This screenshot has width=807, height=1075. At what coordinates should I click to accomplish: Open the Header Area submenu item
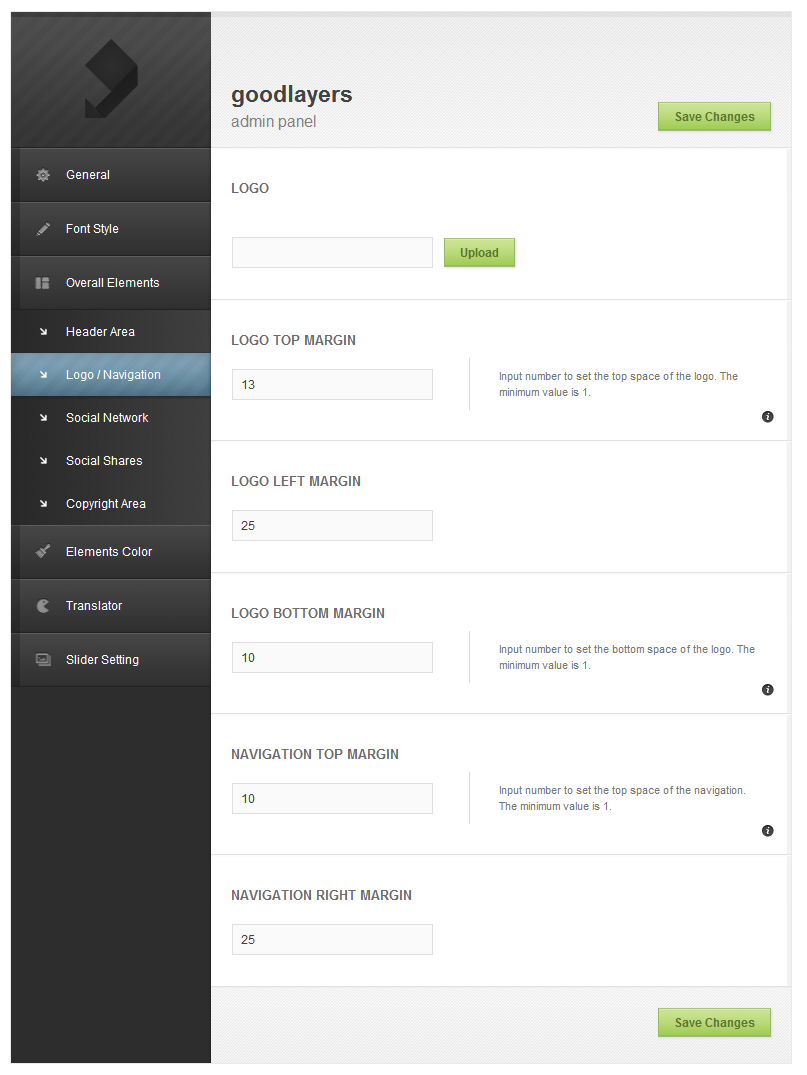point(100,332)
